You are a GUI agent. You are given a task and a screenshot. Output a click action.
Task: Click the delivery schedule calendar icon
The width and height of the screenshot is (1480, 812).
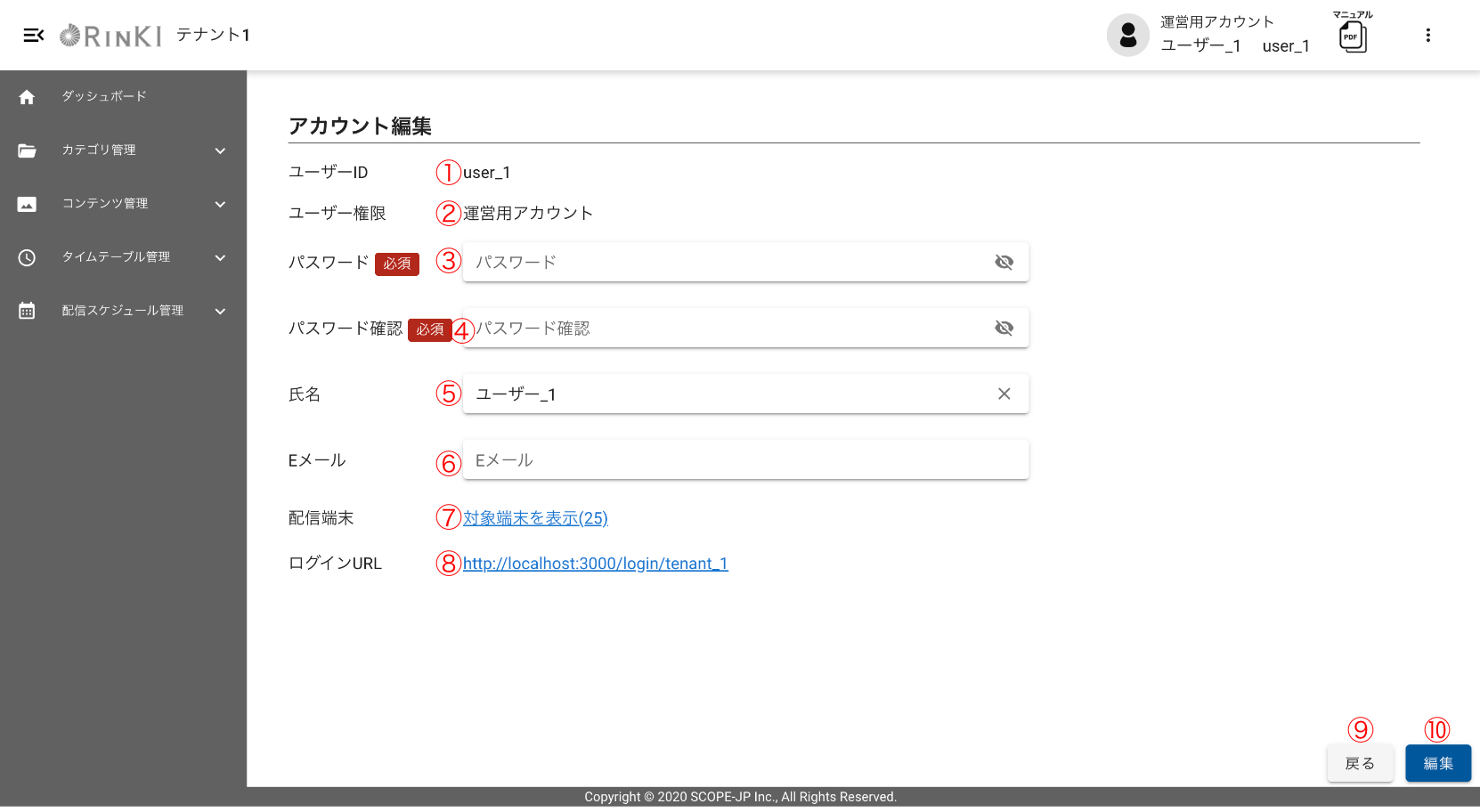(27, 311)
